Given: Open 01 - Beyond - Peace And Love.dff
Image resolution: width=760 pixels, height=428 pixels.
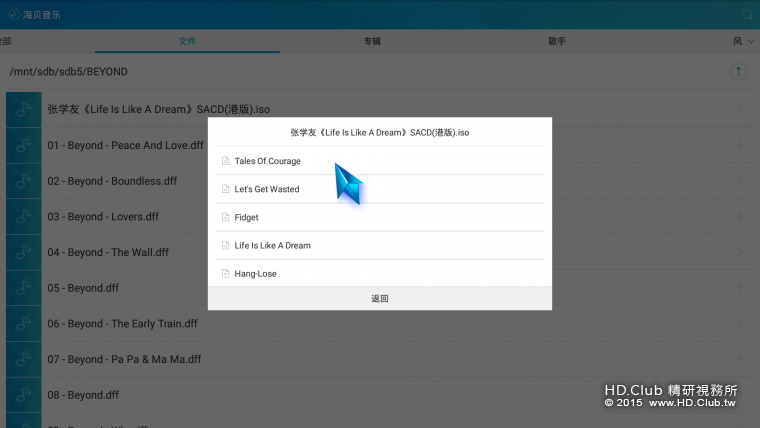Looking at the screenshot, I should point(126,145).
